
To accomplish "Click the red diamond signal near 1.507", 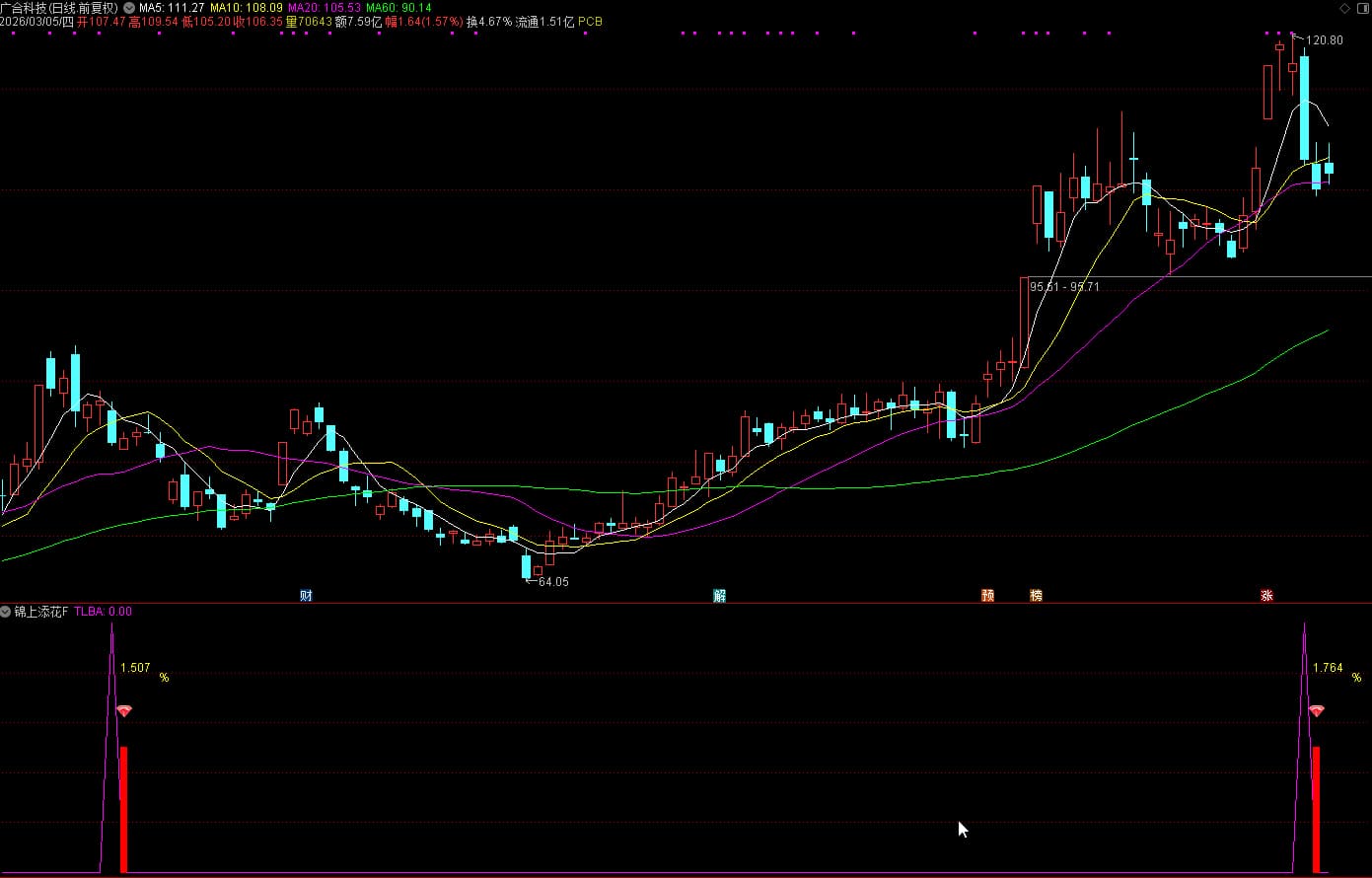I will (123, 710).
